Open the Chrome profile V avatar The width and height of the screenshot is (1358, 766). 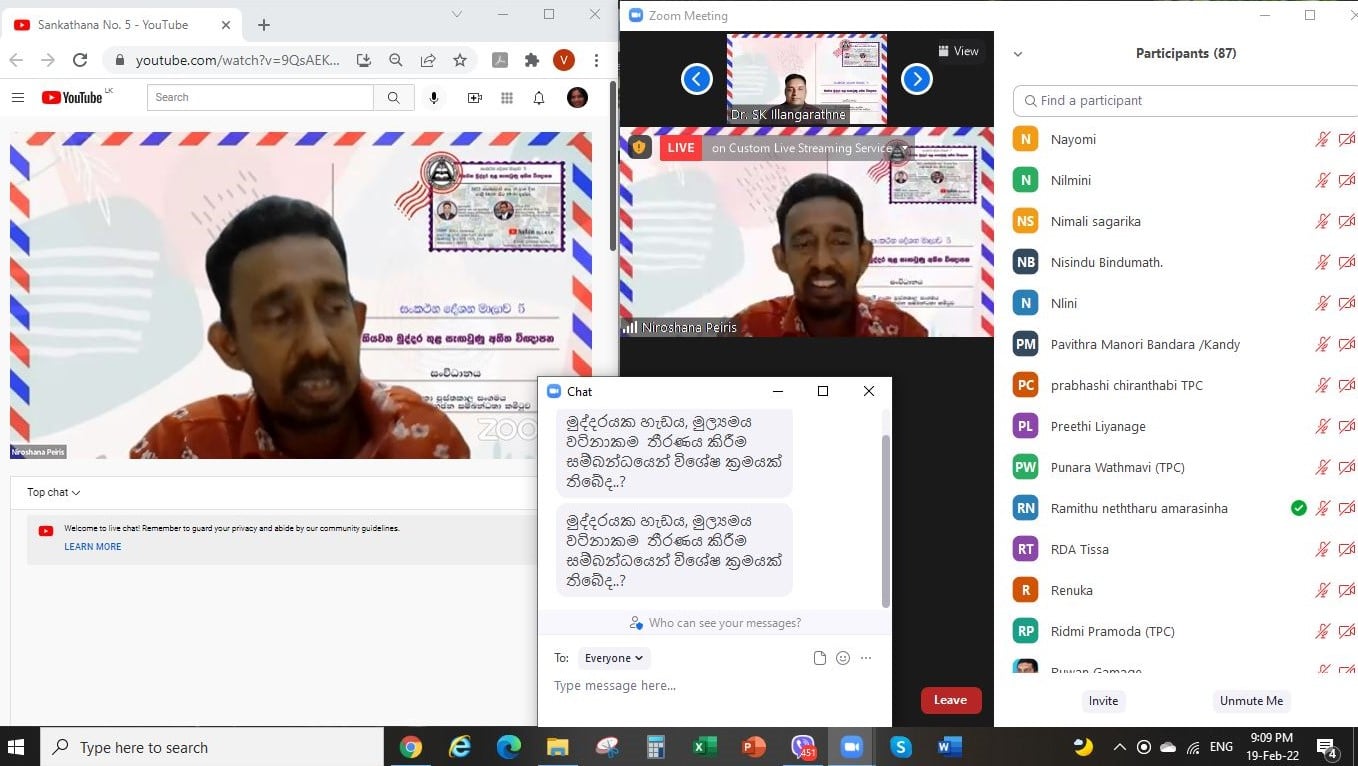[x=564, y=60]
